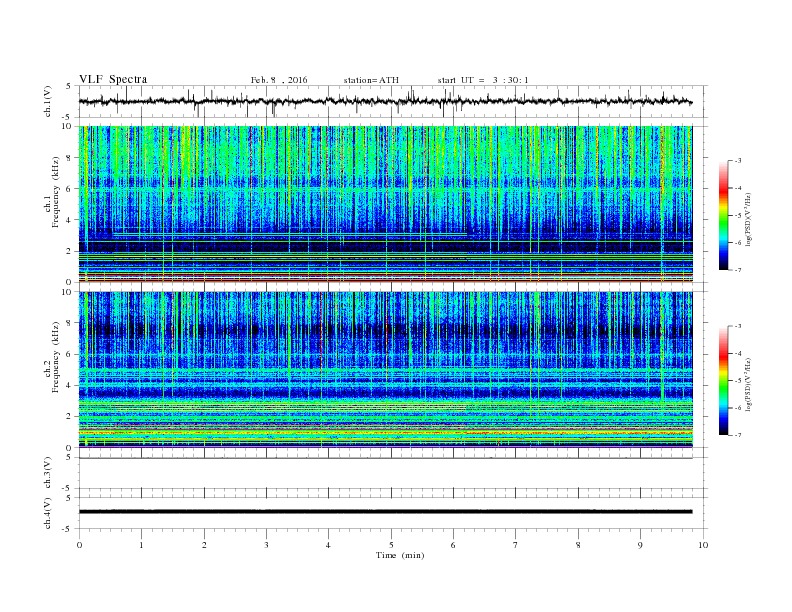Click the ch.1 colorbar scale

pos(724,216)
